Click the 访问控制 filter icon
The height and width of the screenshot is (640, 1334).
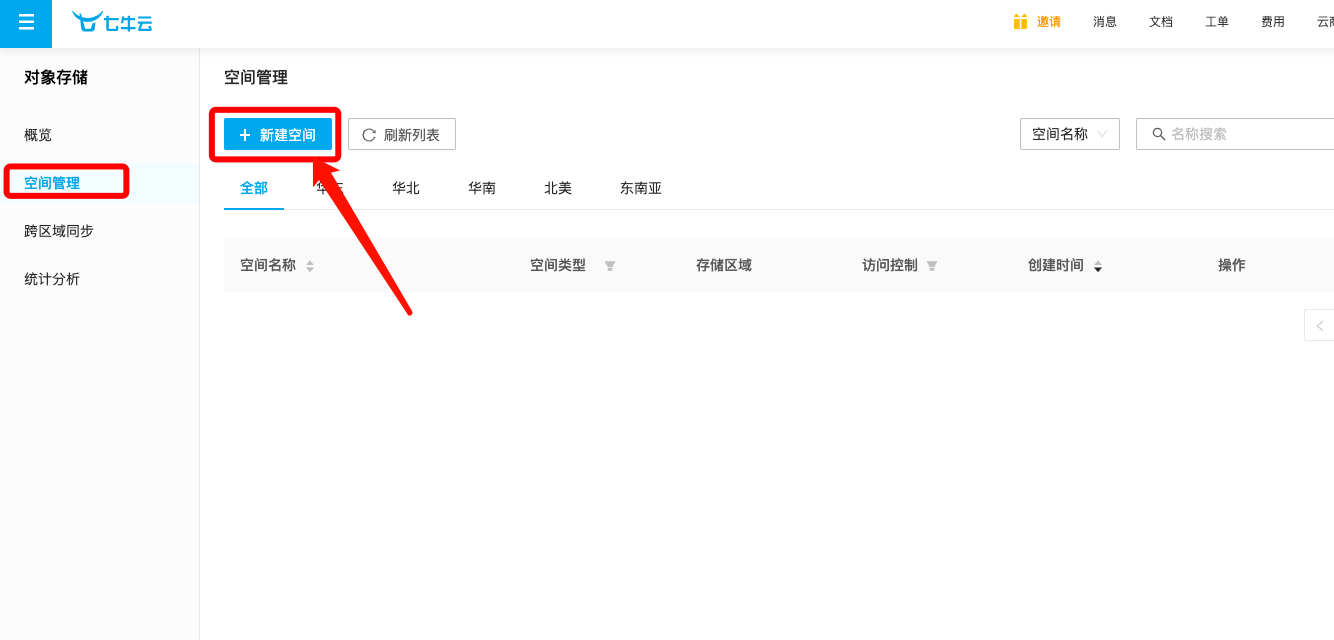932,266
